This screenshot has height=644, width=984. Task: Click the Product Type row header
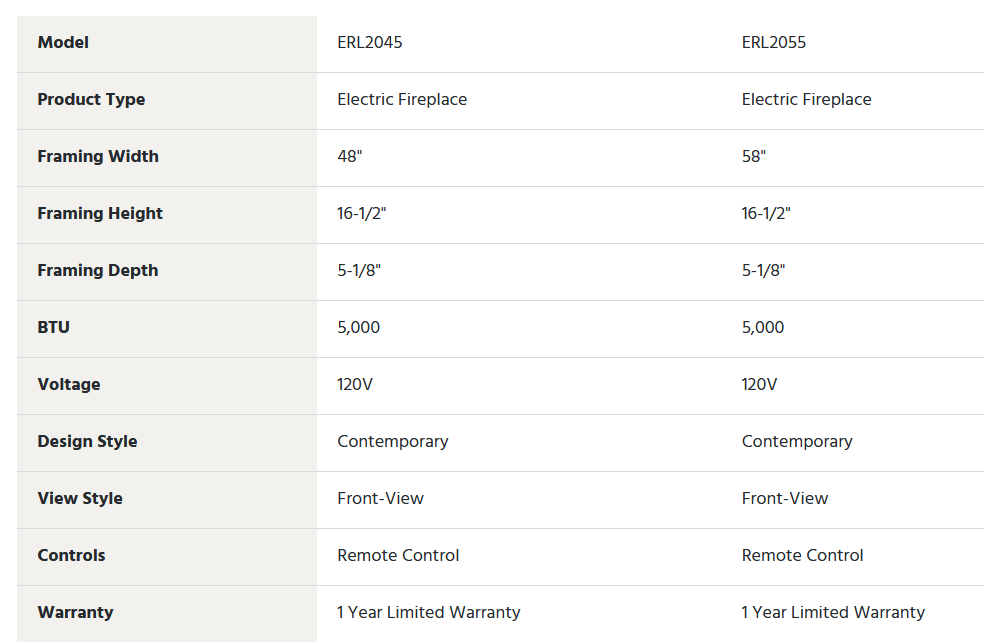point(91,100)
